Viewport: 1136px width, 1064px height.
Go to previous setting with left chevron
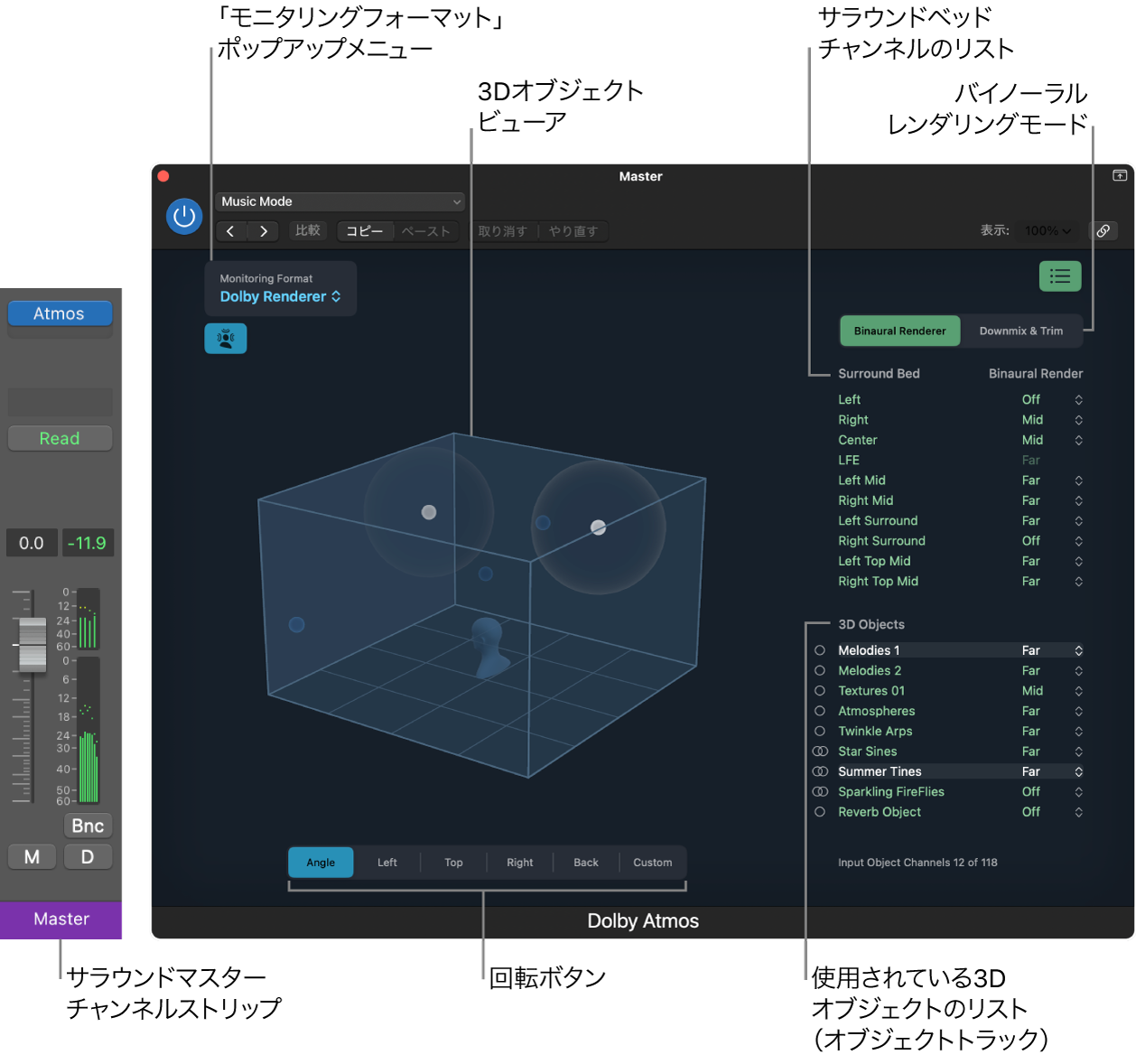pyautogui.click(x=230, y=231)
